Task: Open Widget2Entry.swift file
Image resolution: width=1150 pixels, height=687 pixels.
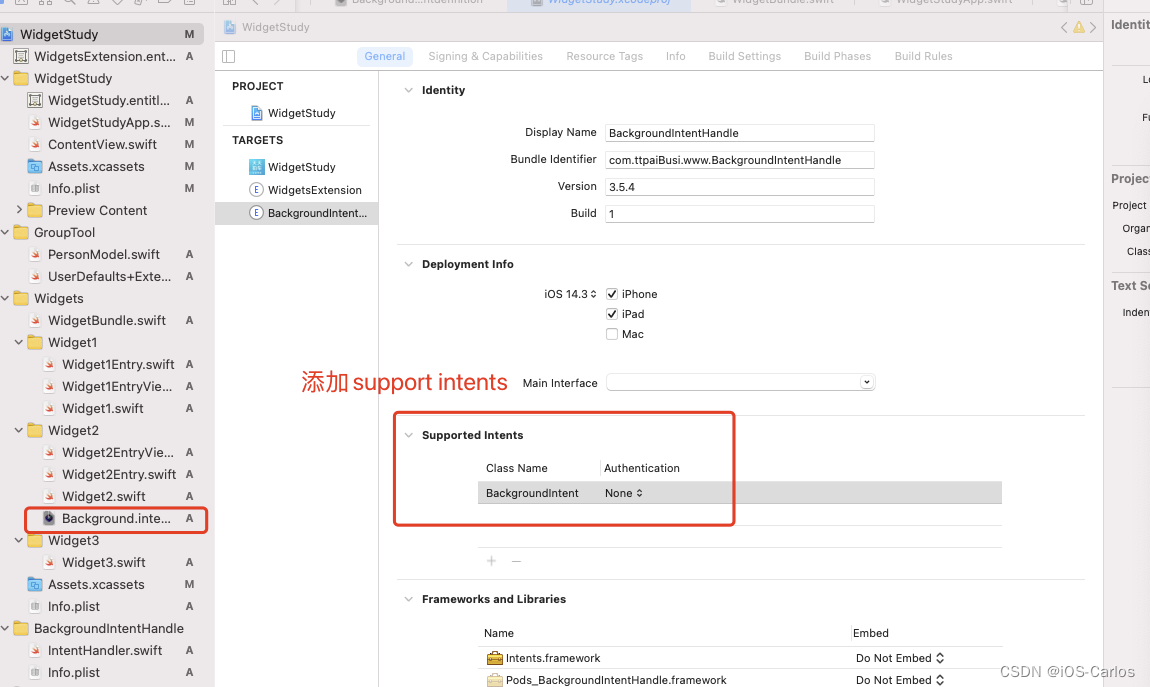Action: point(118,474)
